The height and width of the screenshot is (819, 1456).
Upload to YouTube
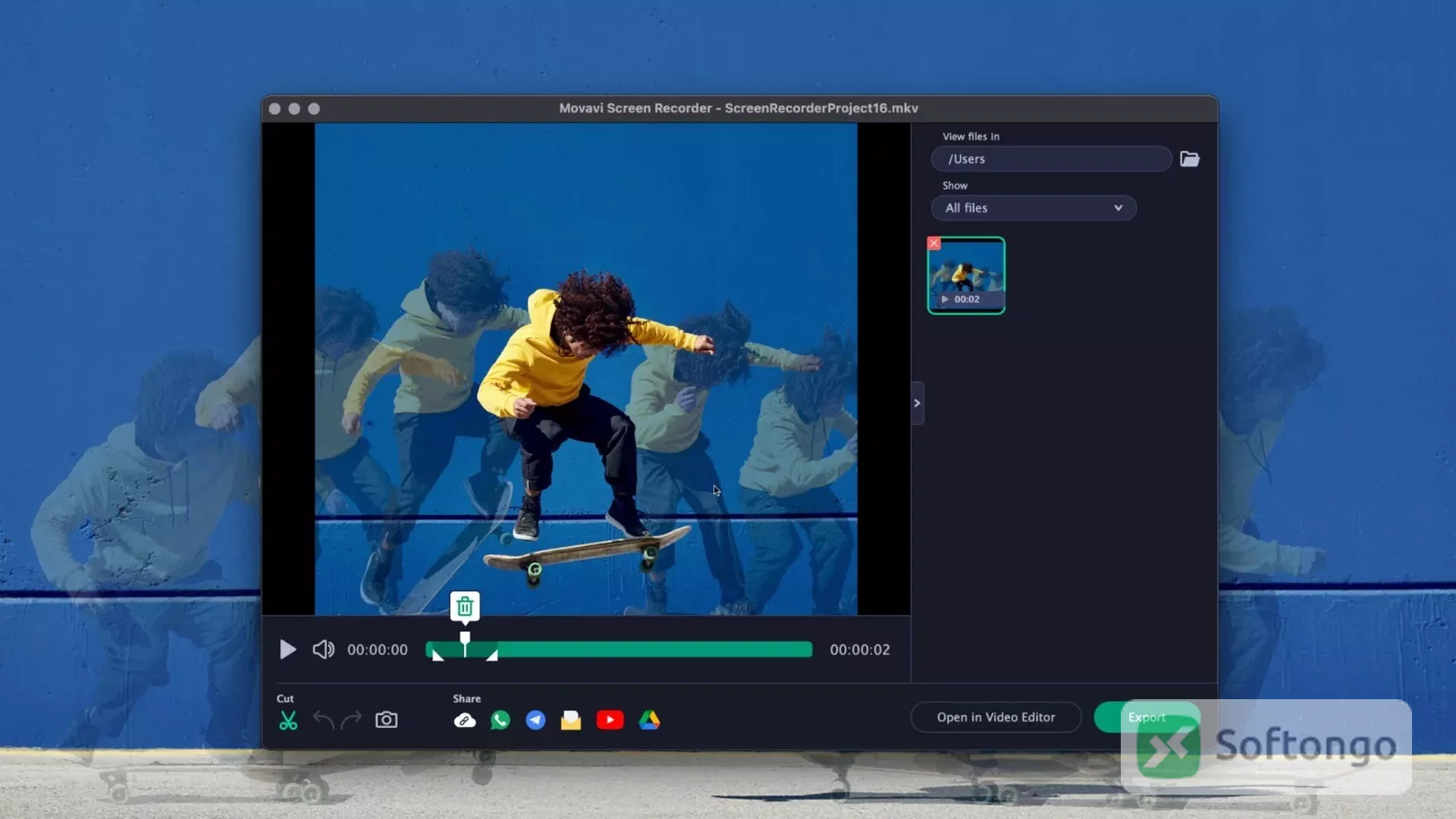(610, 720)
